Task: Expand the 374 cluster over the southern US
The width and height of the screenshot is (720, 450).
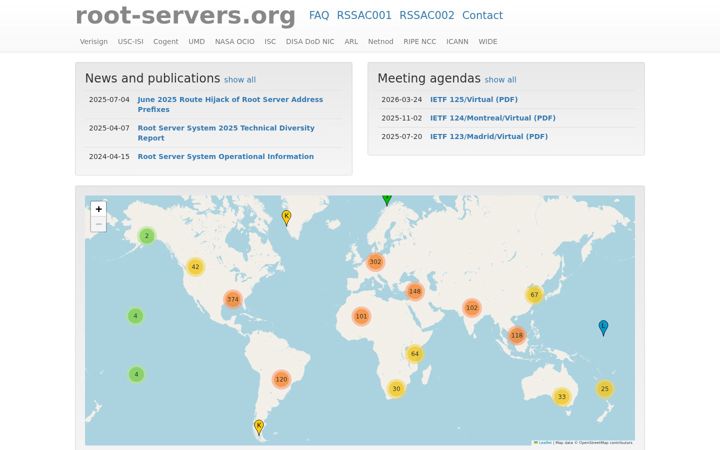Action: pyautogui.click(x=233, y=299)
